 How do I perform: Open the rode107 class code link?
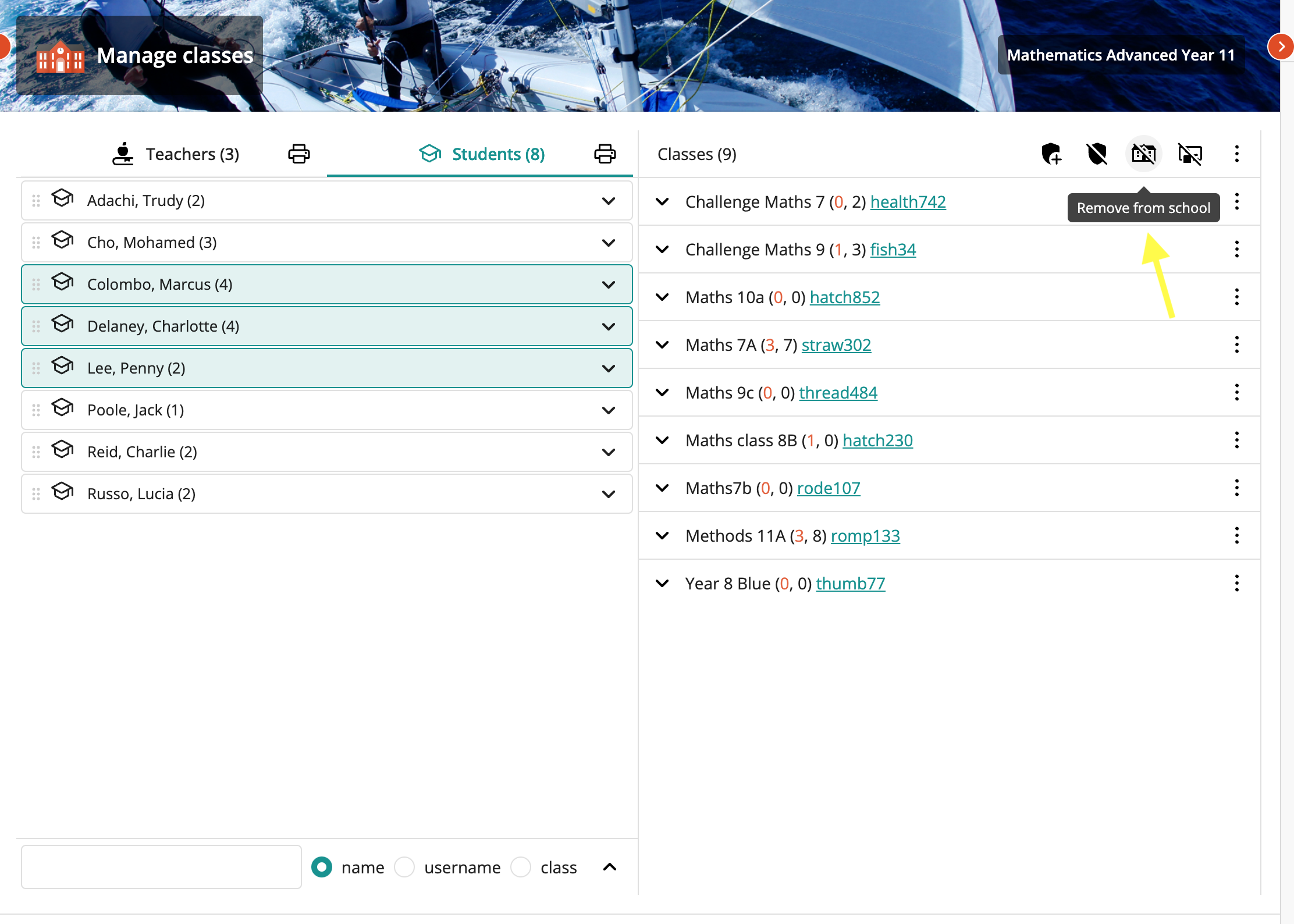point(829,488)
